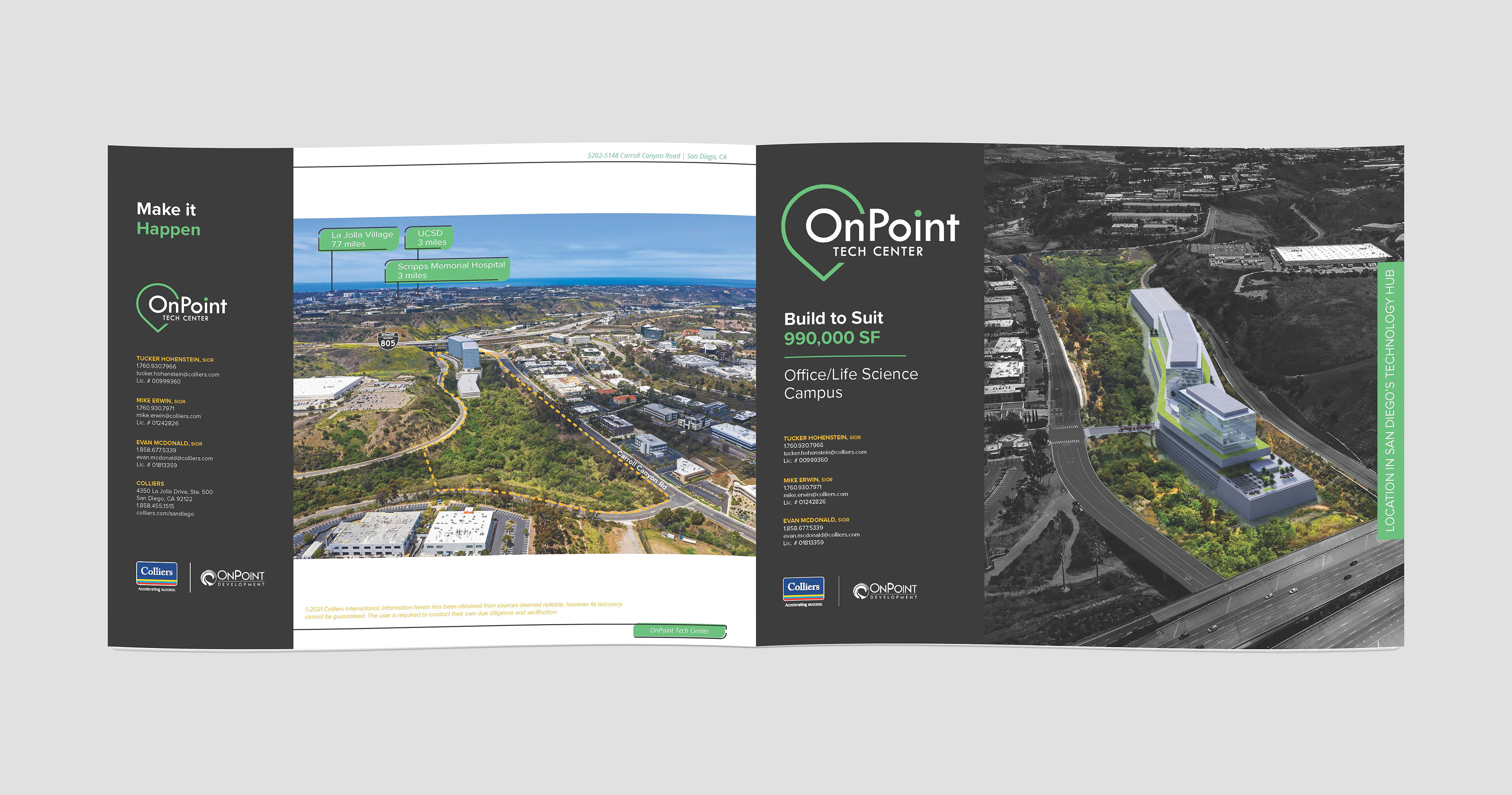Open mike.erwin@colliers.com under Make it Happen panel

click(x=169, y=416)
